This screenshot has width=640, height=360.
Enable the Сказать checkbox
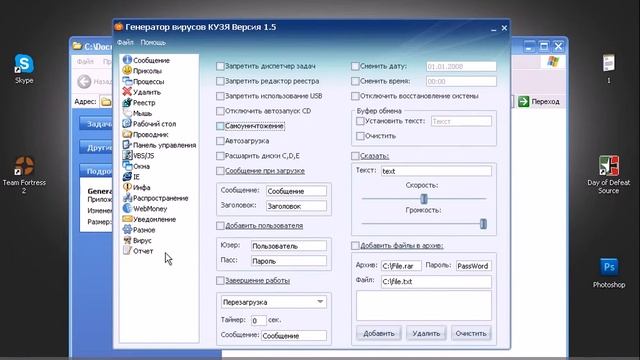(x=355, y=156)
